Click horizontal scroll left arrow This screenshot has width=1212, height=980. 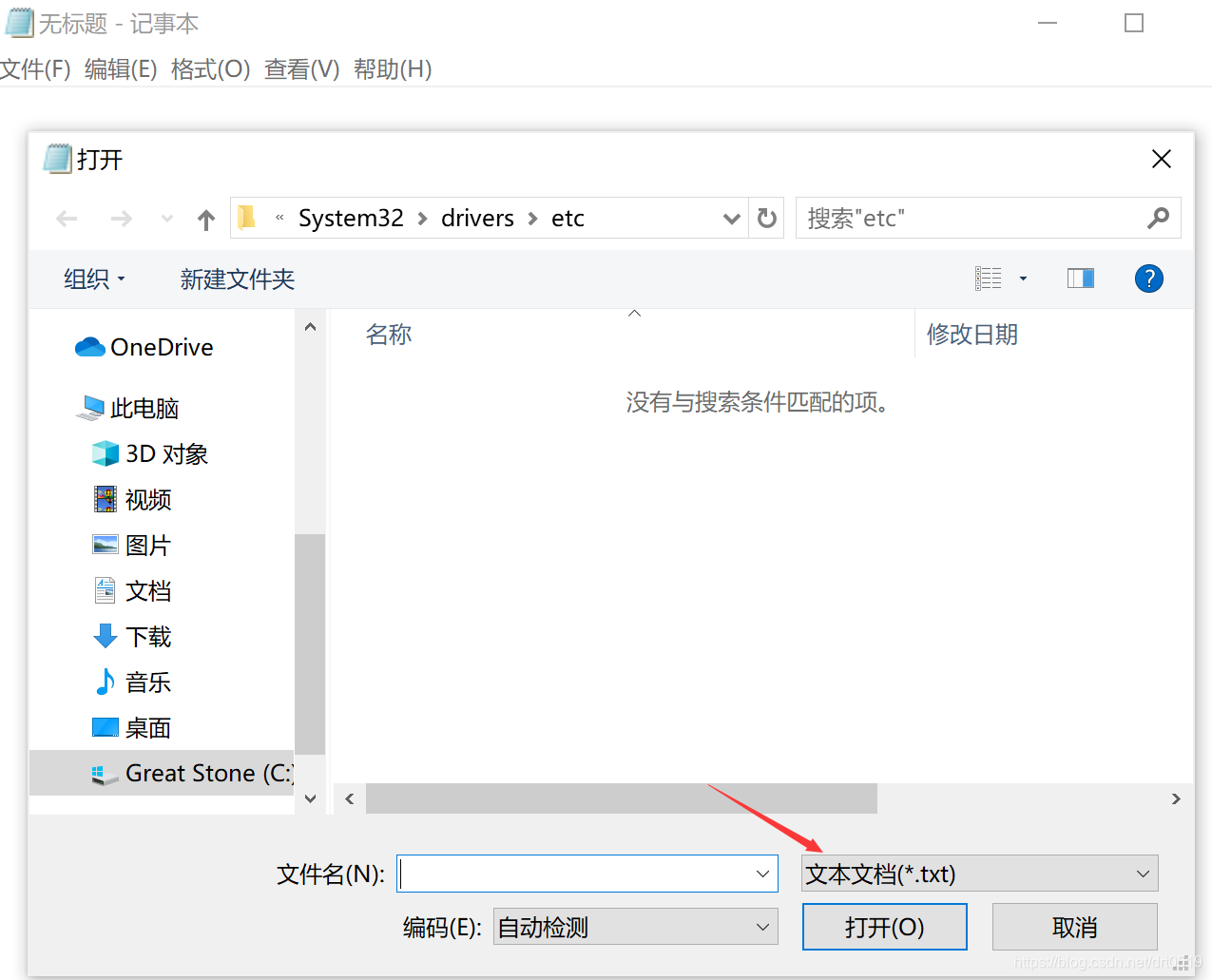point(350,798)
